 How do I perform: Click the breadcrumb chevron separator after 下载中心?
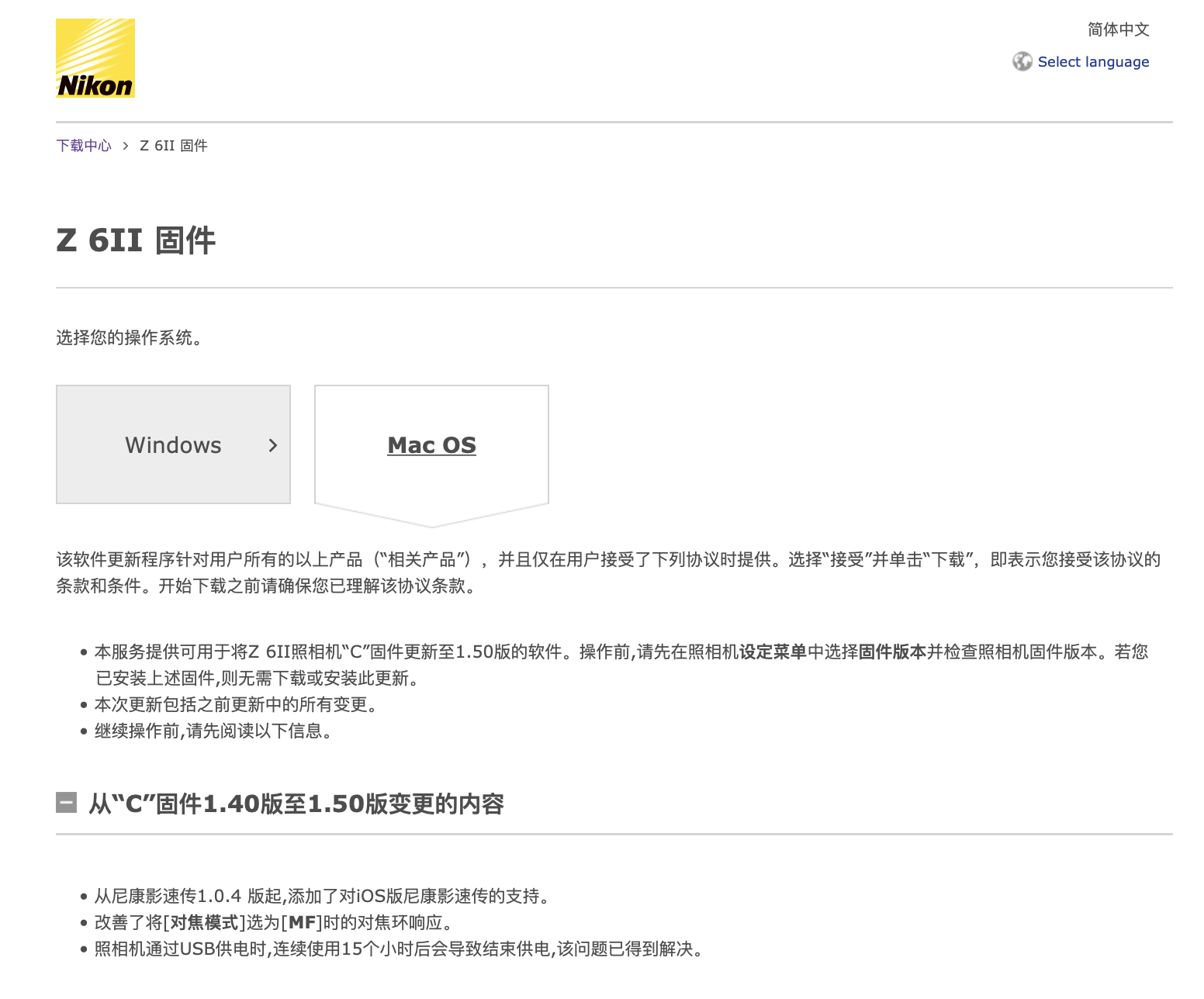click(126, 146)
